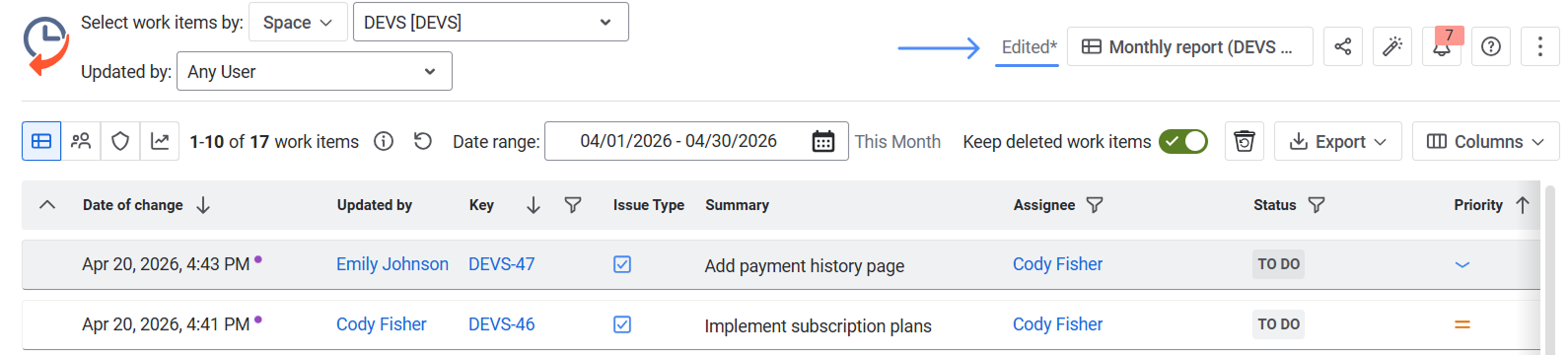Open the DEVS [DEVS] space dropdown
Image resolution: width=1568 pixels, height=355 pixels.
(x=490, y=22)
